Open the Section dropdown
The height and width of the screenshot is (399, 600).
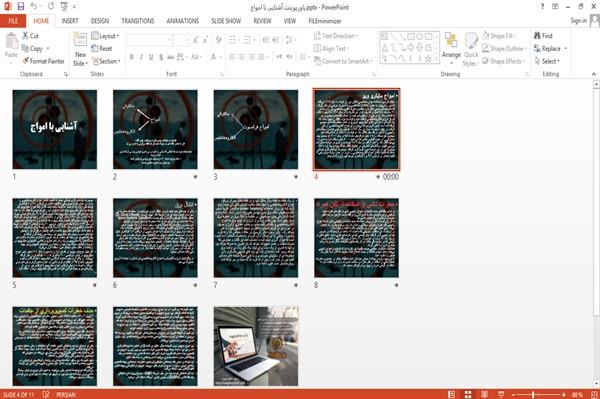click(106, 61)
